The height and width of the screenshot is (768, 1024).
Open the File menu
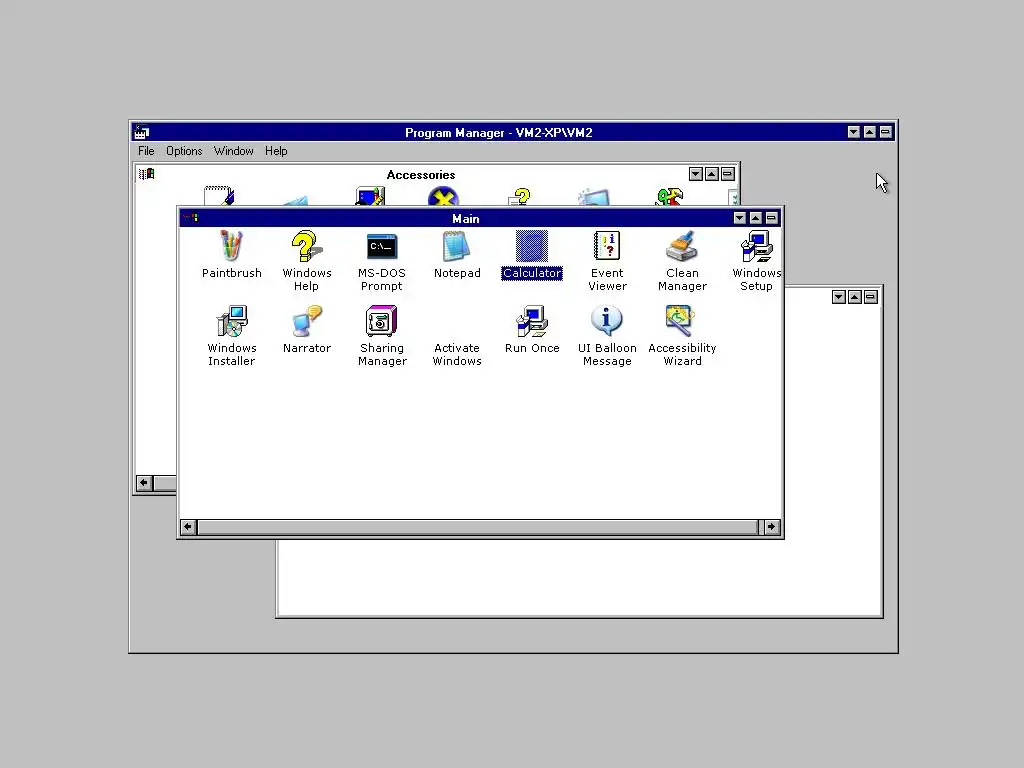[146, 151]
